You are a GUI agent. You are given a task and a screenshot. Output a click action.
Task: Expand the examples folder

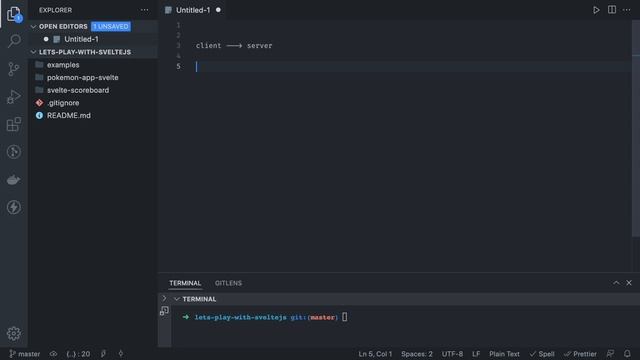[x=63, y=65]
